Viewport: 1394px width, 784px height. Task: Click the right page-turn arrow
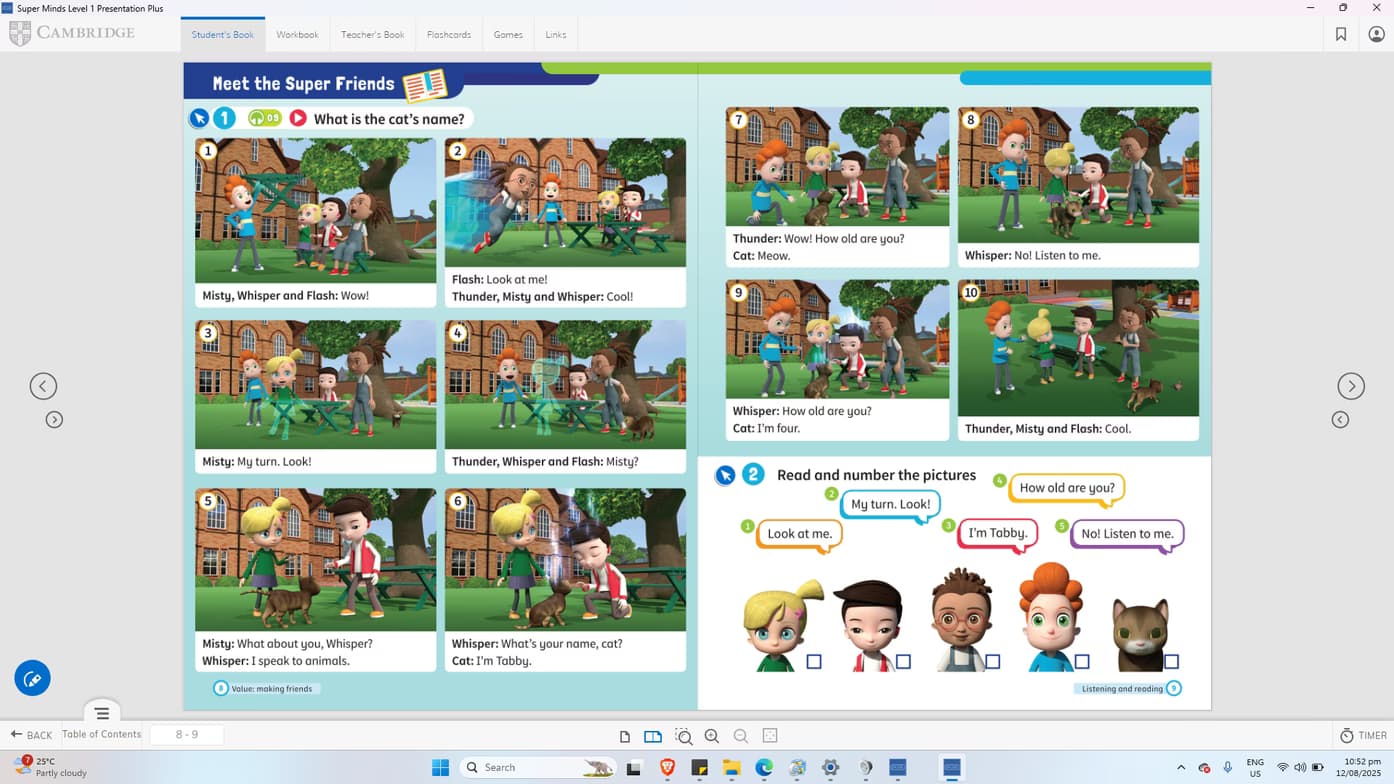pyautogui.click(x=1351, y=385)
